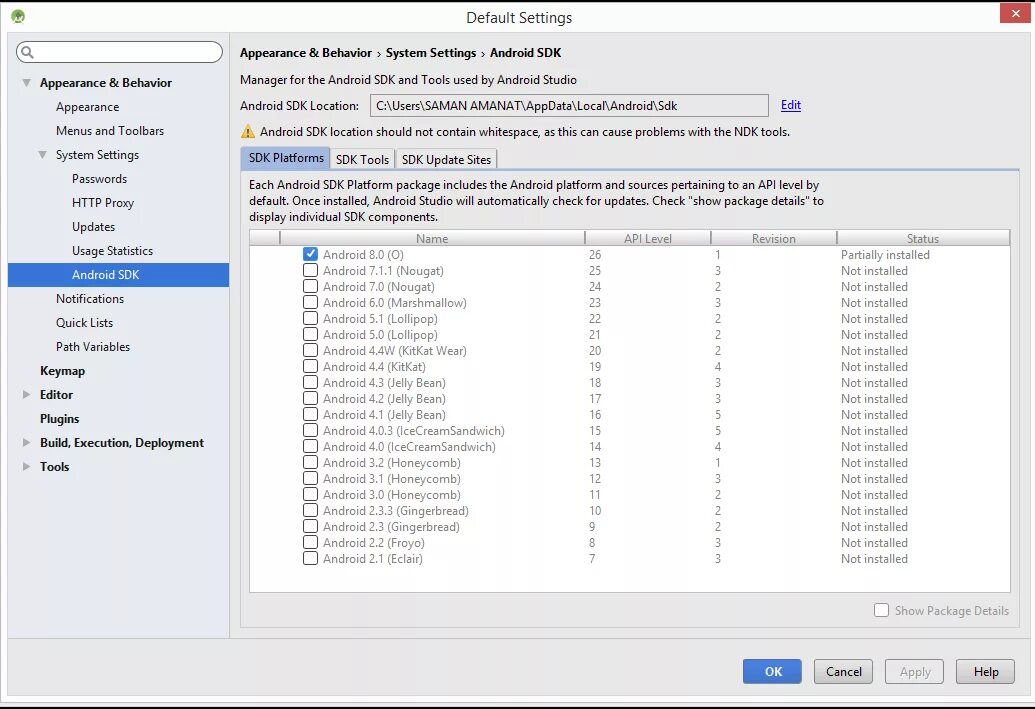Select Keymap in the settings tree
The image size is (1035, 709).
[62, 370]
